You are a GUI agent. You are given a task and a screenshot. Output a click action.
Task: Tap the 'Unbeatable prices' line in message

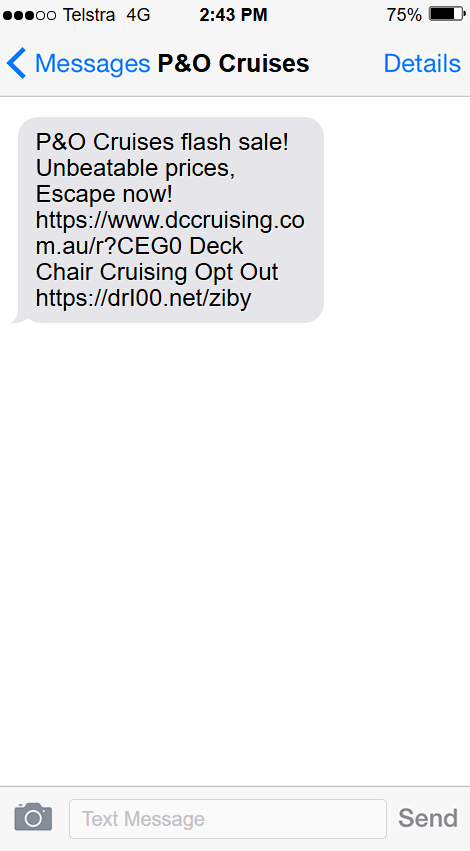pyautogui.click(x=135, y=168)
